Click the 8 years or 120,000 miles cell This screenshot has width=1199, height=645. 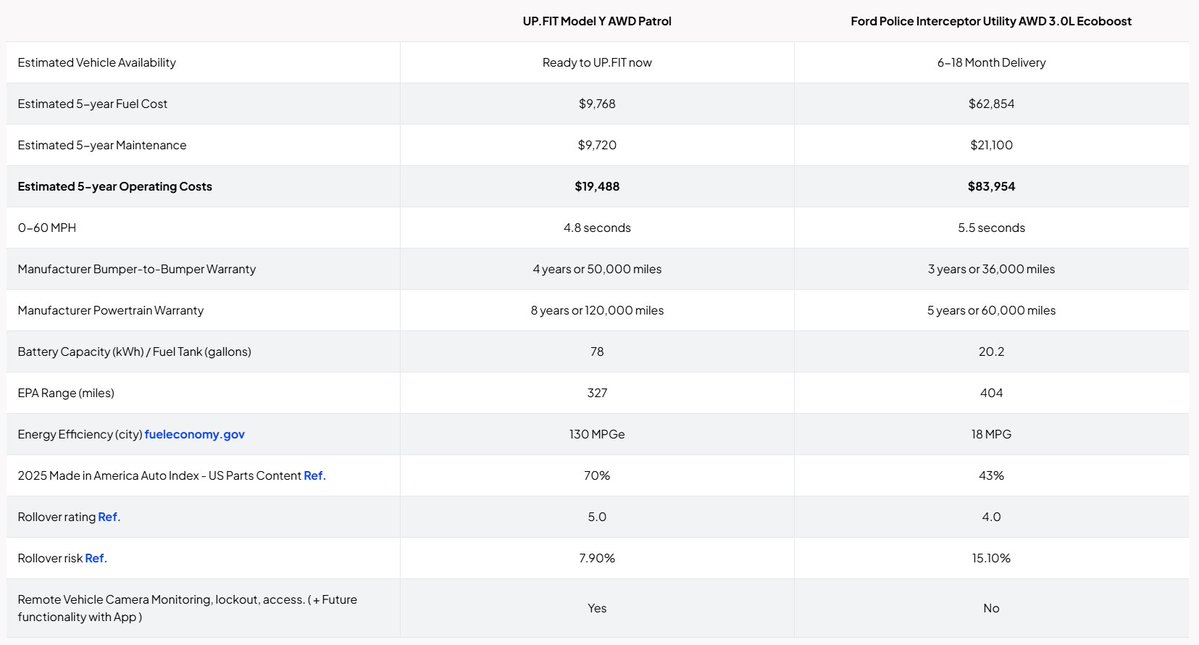pos(597,310)
